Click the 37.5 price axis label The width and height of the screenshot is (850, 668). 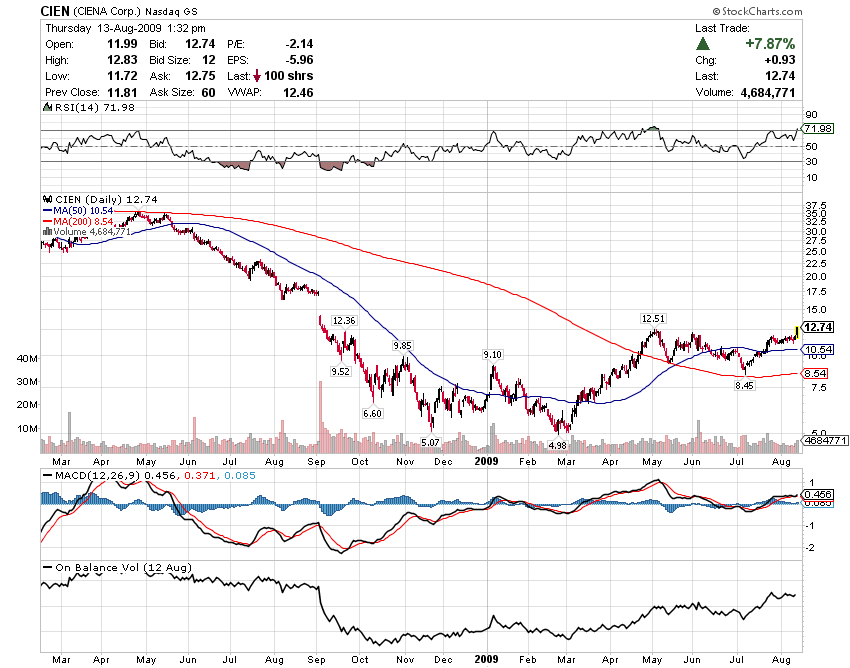click(816, 205)
